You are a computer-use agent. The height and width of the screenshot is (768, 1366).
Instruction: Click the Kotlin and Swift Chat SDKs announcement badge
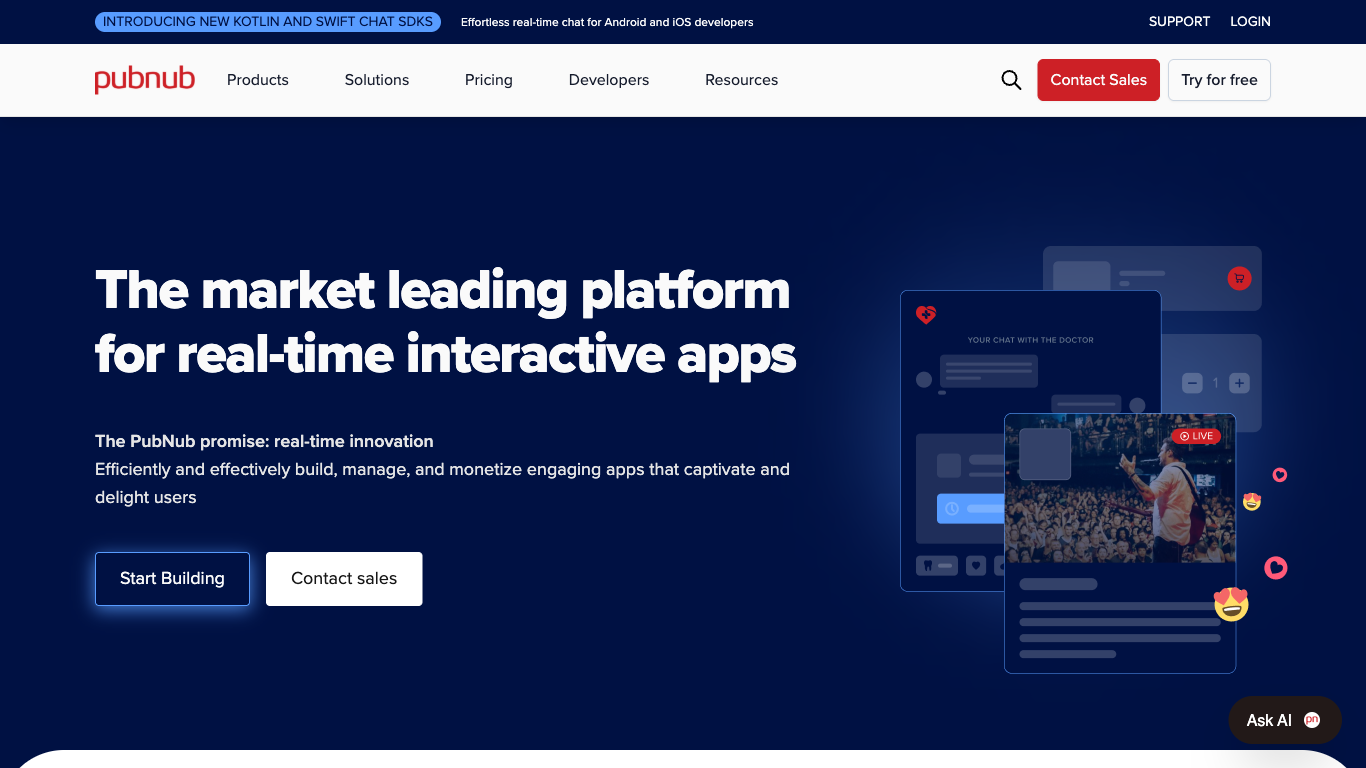click(268, 21)
